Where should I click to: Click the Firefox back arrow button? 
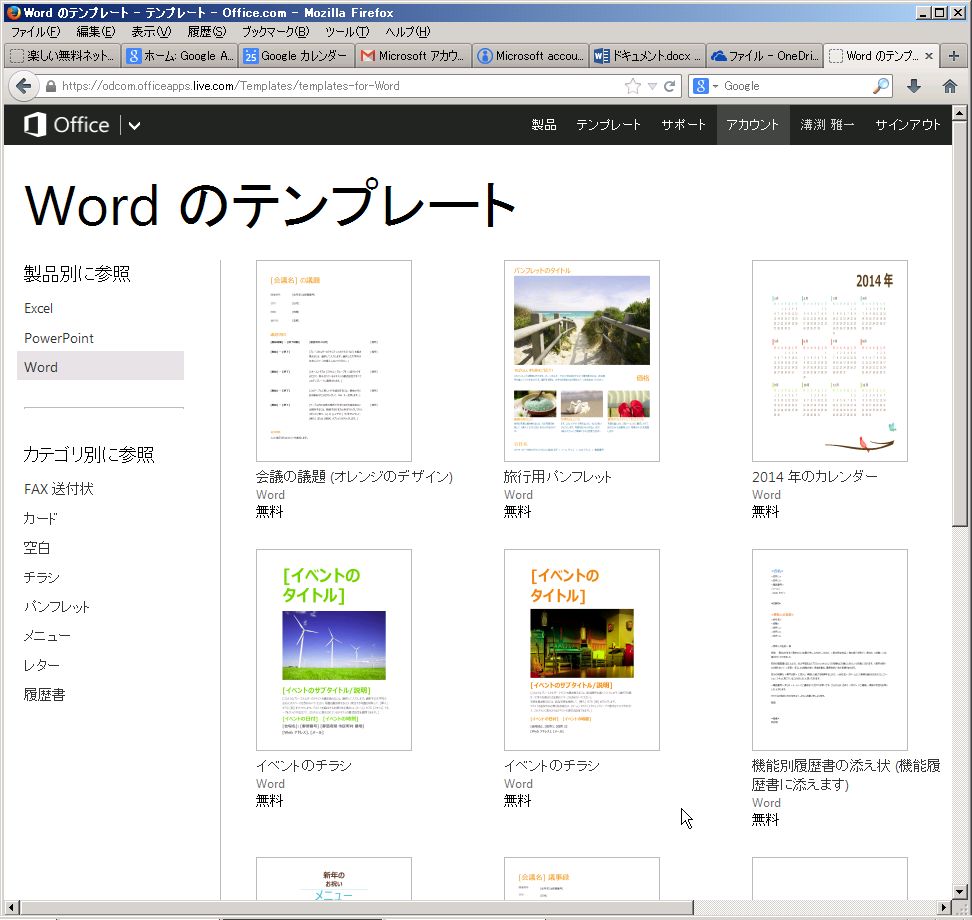23,86
